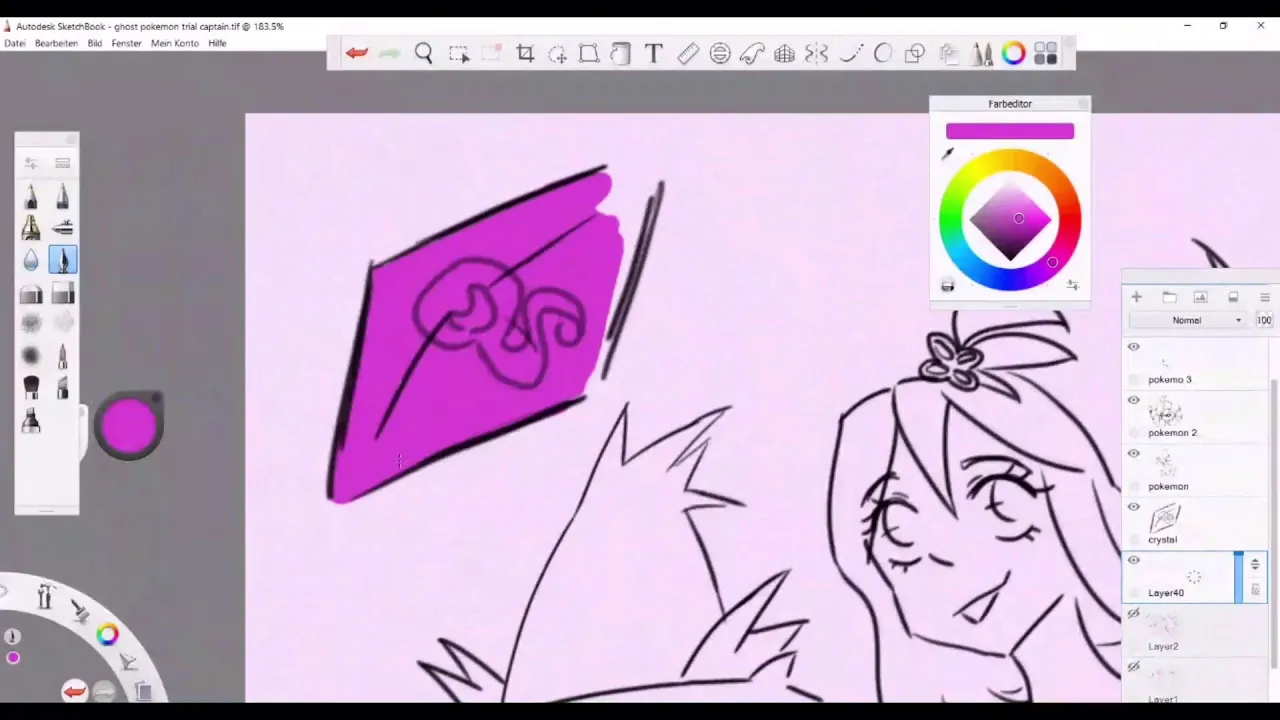Add an image layer
This screenshot has height=720, width=1280.
pos(1201,297)
